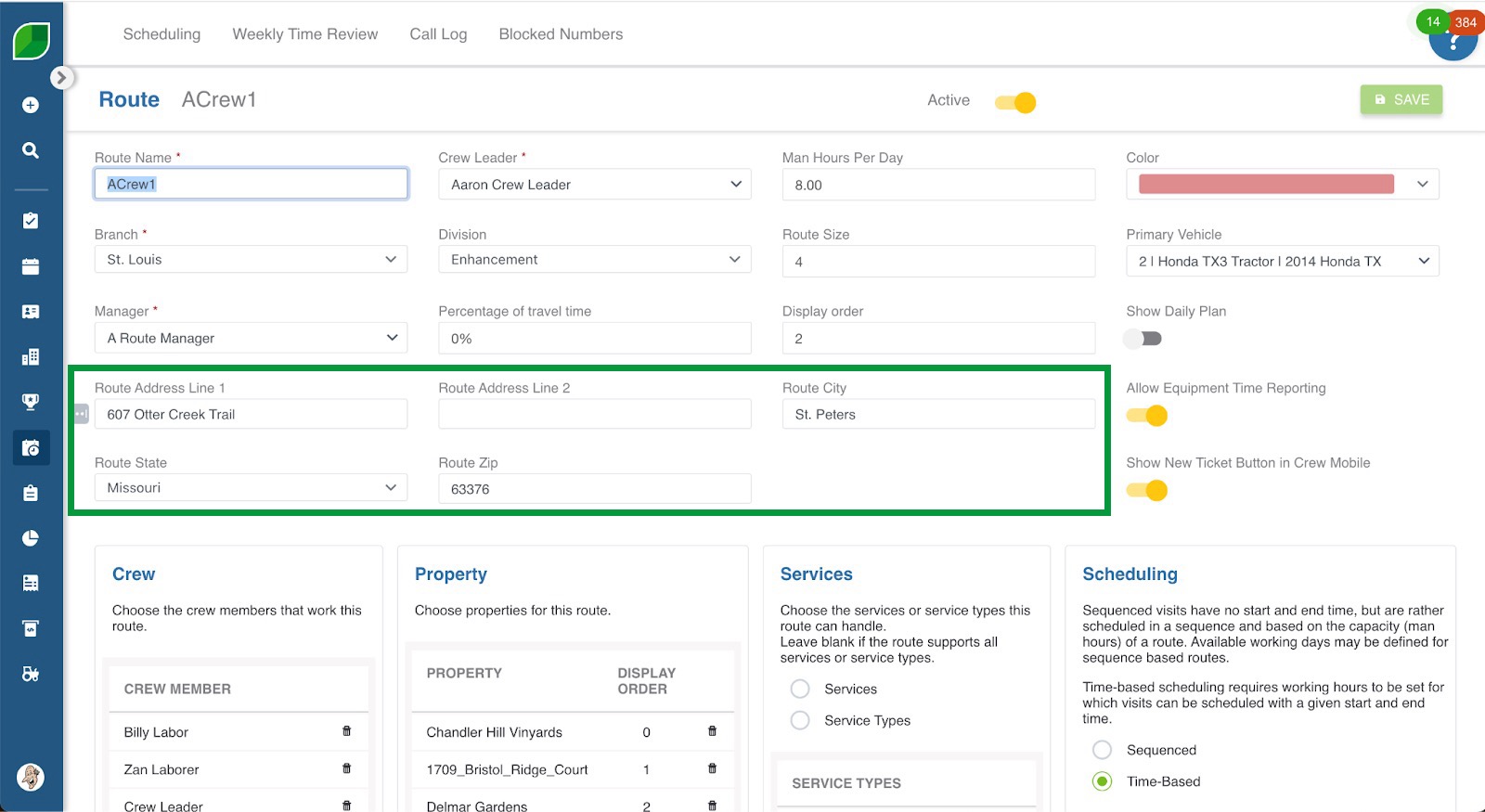Click the Route City field
The height and width of the screenshot is (812, 1485).
coord(938,414)
